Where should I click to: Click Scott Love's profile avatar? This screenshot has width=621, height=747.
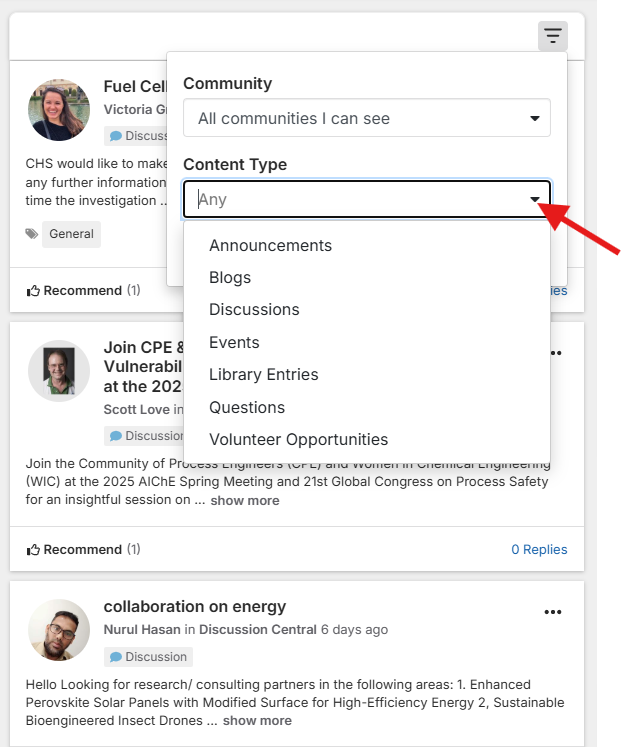point(59,371)
